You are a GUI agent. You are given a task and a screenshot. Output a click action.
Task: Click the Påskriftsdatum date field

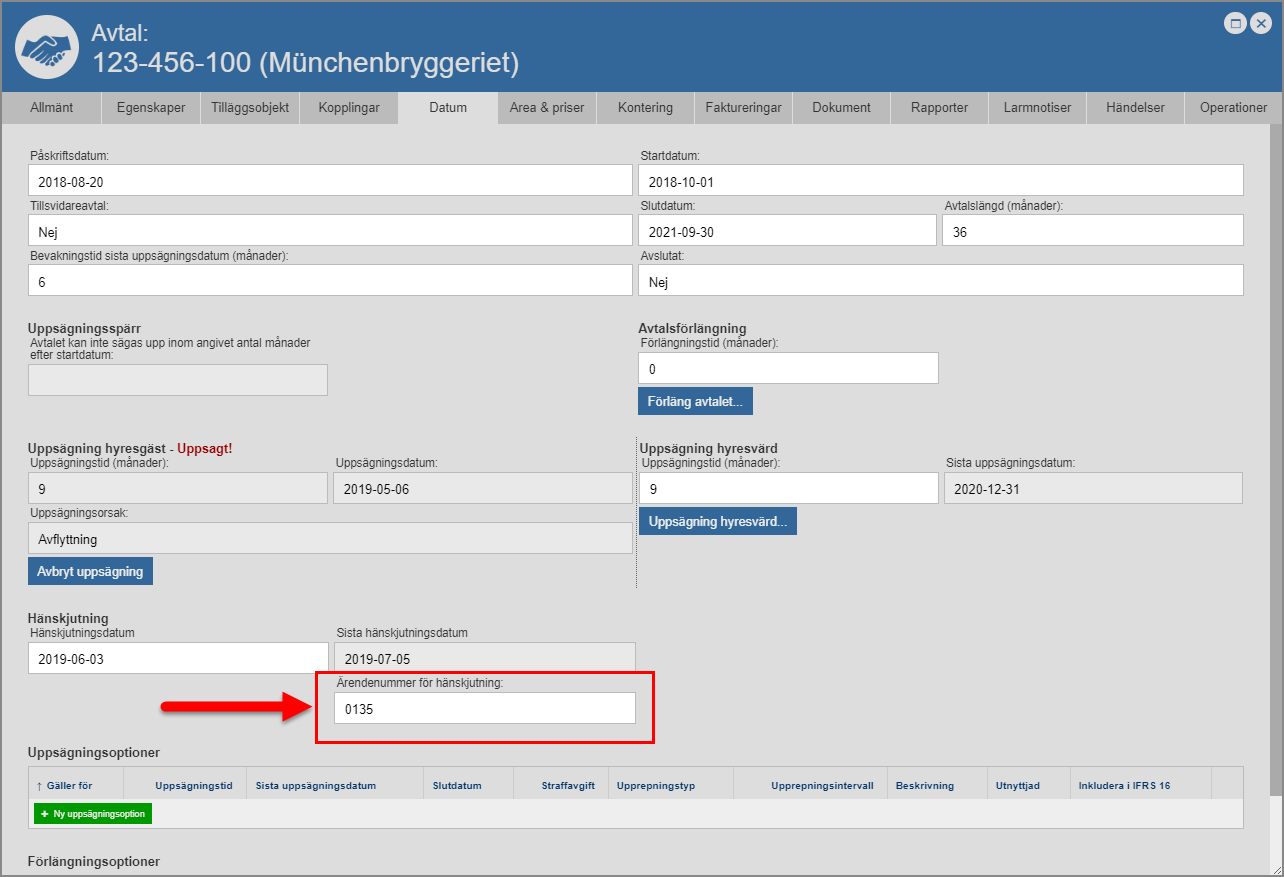(330, 180)
